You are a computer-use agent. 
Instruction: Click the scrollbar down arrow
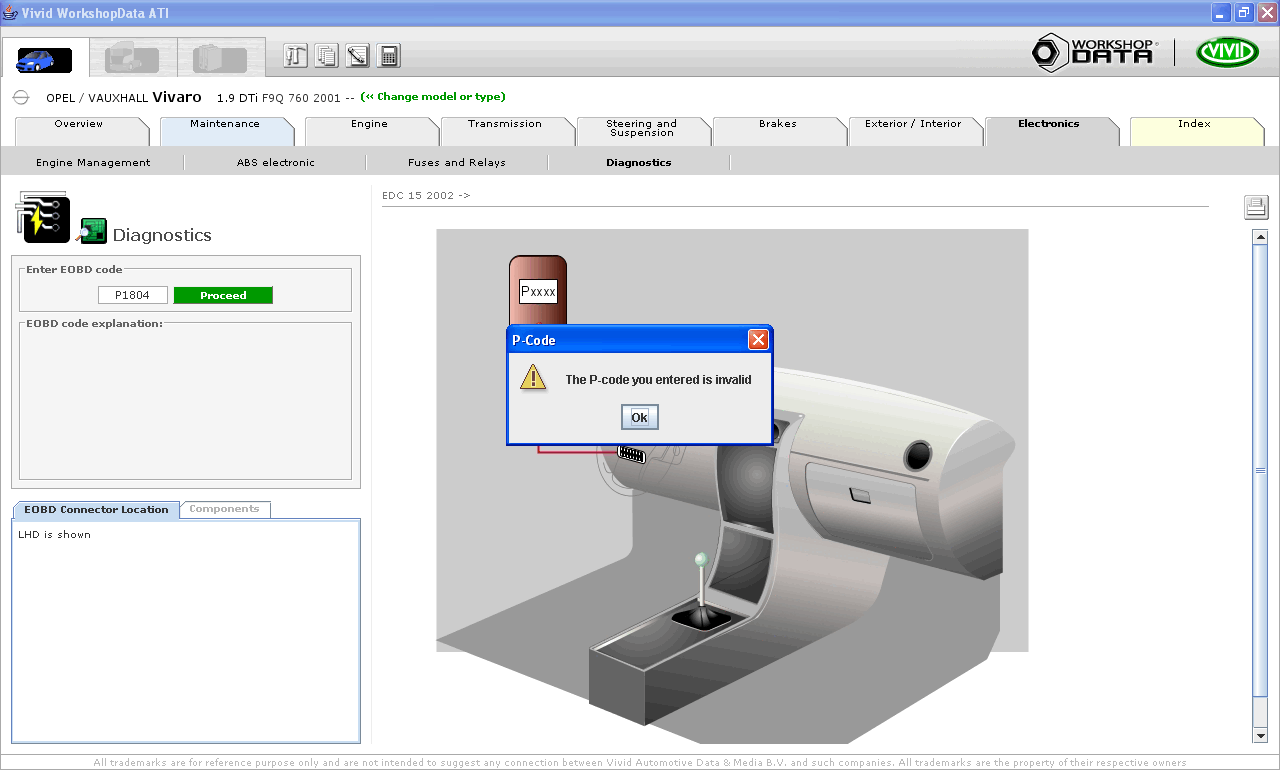pyautogui.click(x=1260, y=736)
